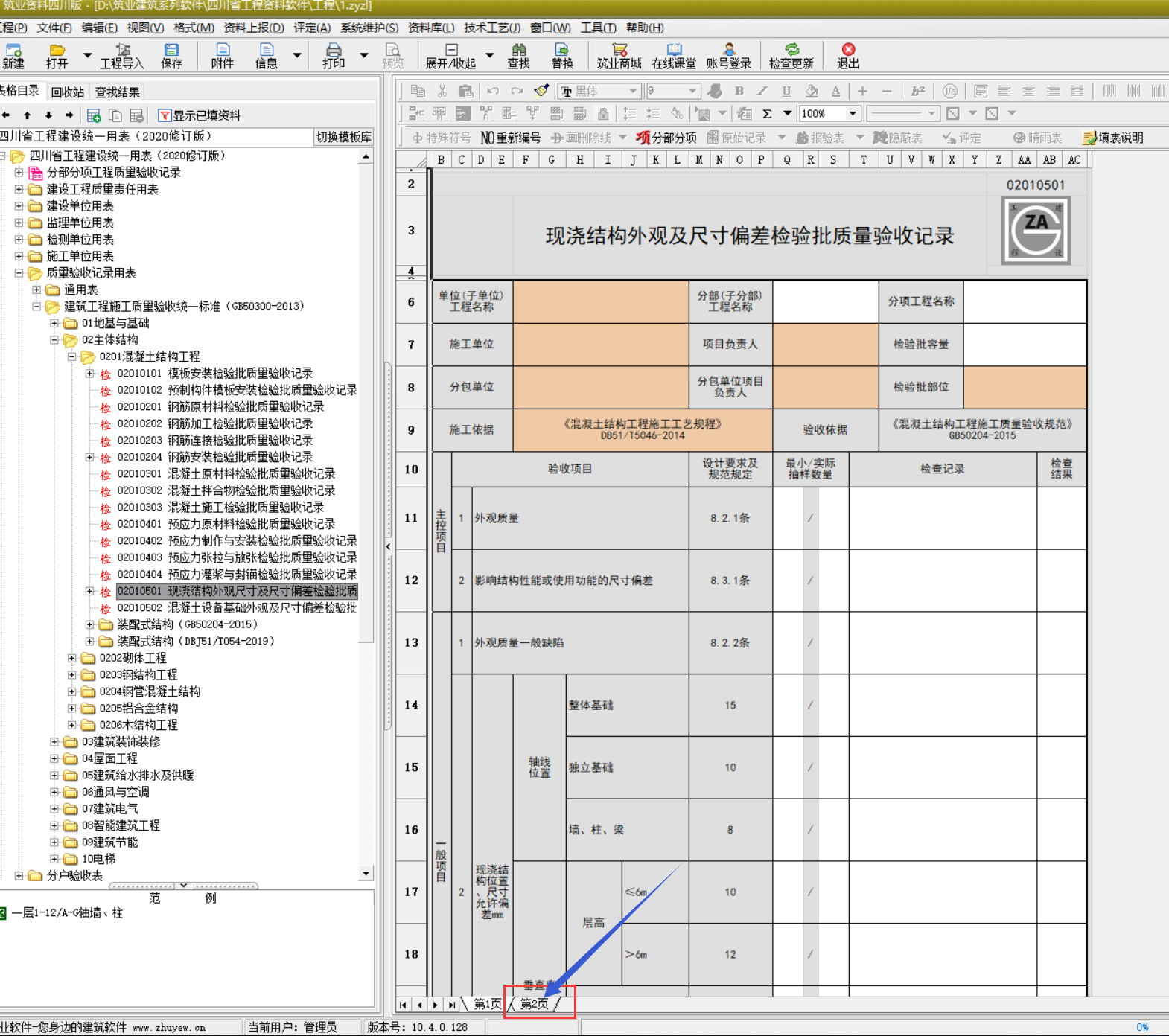Collapse the 02主体结构 tree folder
Viewport: 1169px width, 1036px height.
click(x=54, y=340)
